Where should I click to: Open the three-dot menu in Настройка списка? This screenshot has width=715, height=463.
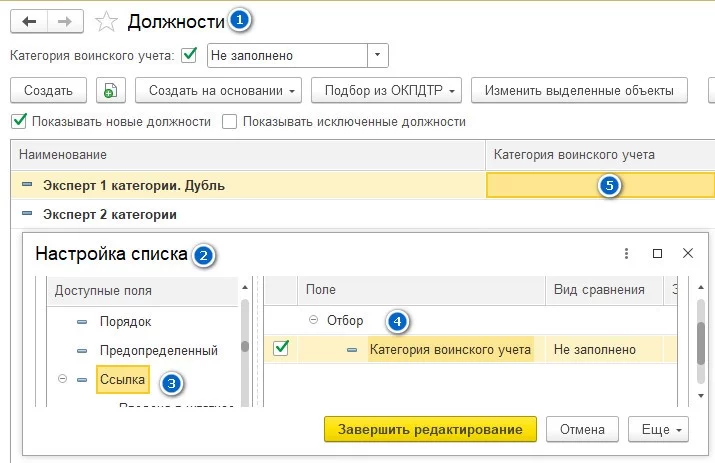[x=626, y=253]
